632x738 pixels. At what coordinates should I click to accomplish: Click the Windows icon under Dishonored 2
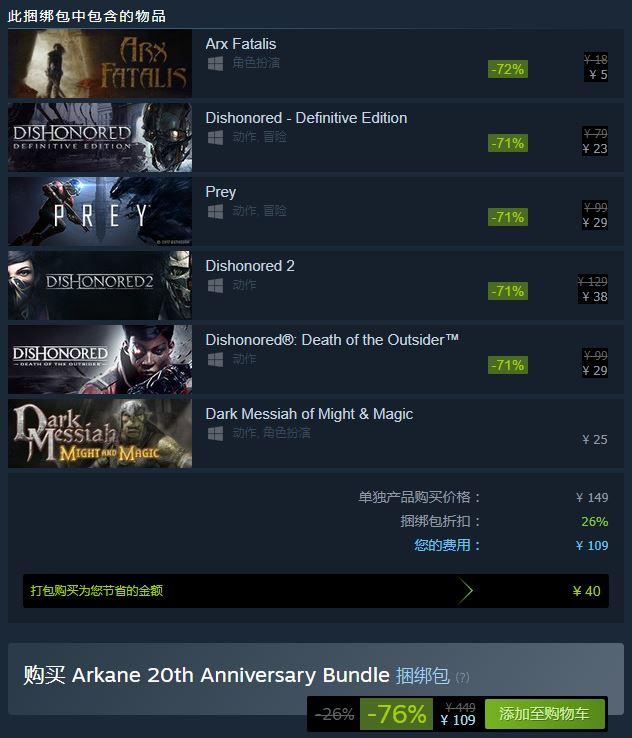[216, 285]
